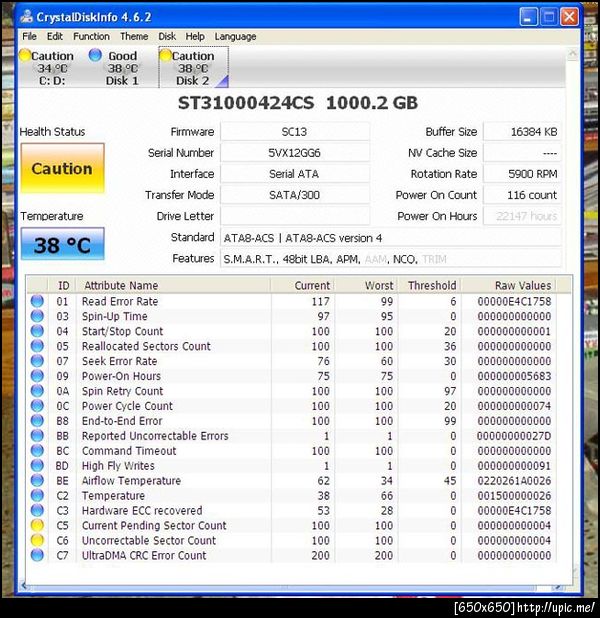The height and width of the screenshot is (618, 600).
Task: Click the Firmware SC13 field
Action: pyautogui.click(x=295, y=132)
